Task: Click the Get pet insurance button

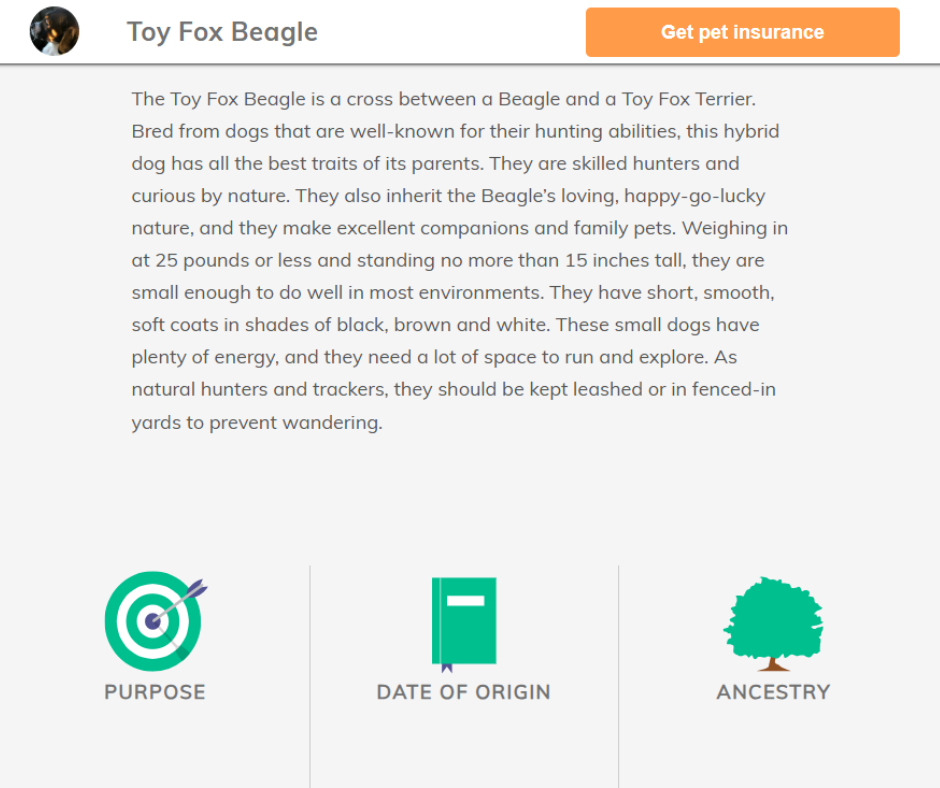Action: coord(742,32)
